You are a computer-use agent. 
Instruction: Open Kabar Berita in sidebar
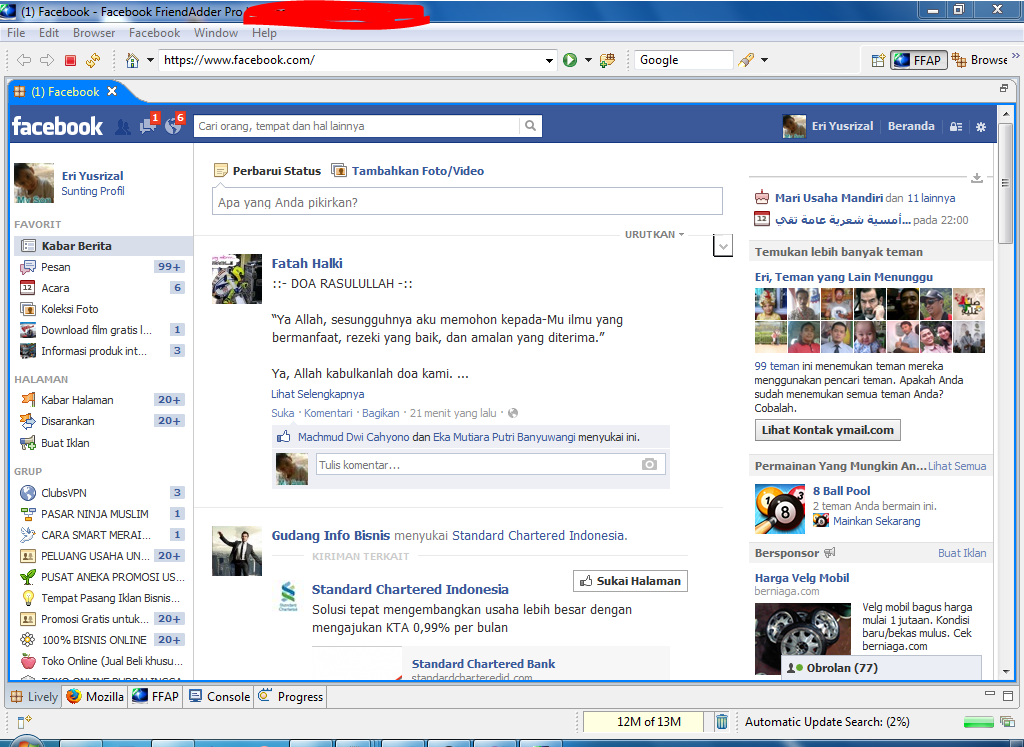[x=103, y=246]
